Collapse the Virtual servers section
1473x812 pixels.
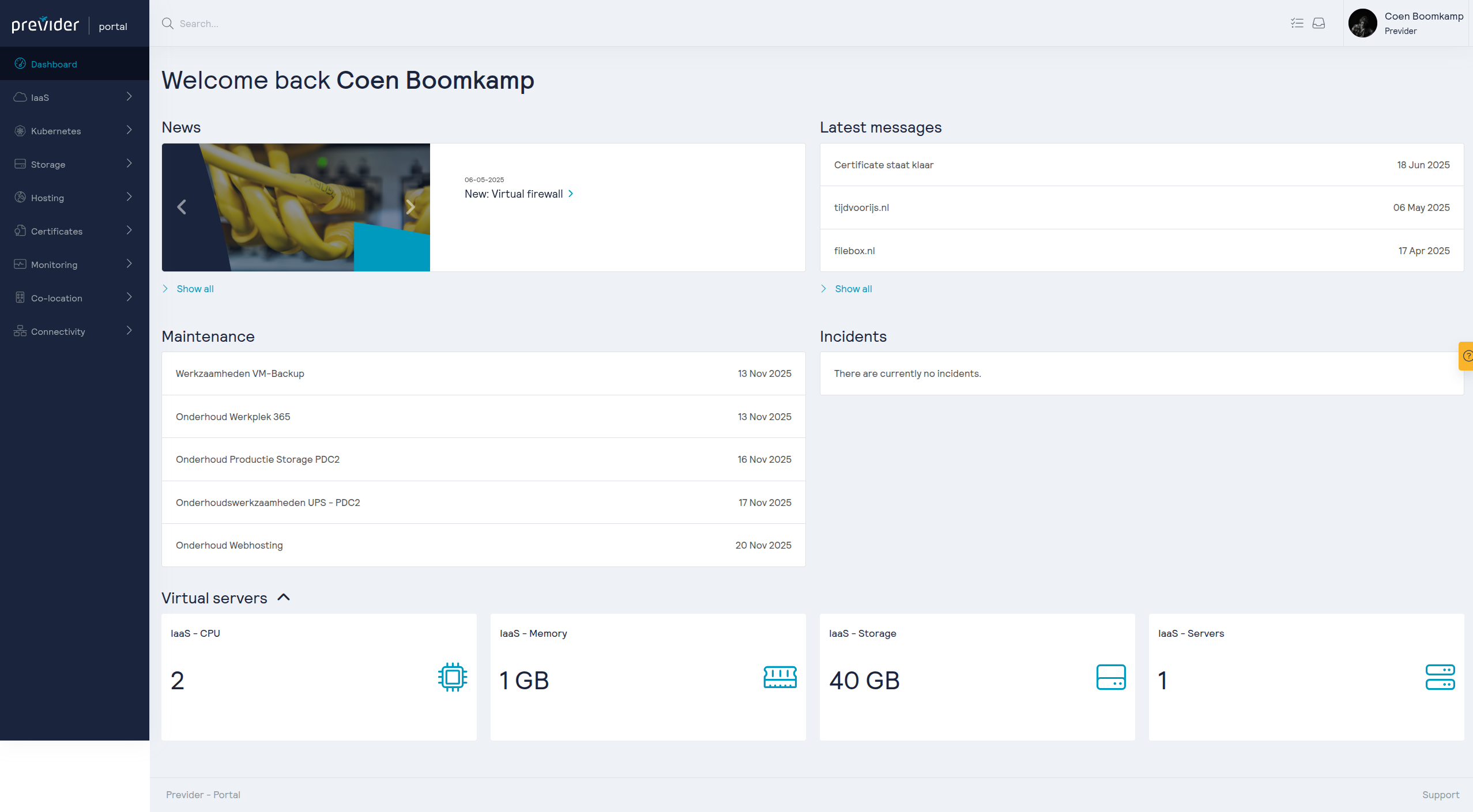pos(284,598)
